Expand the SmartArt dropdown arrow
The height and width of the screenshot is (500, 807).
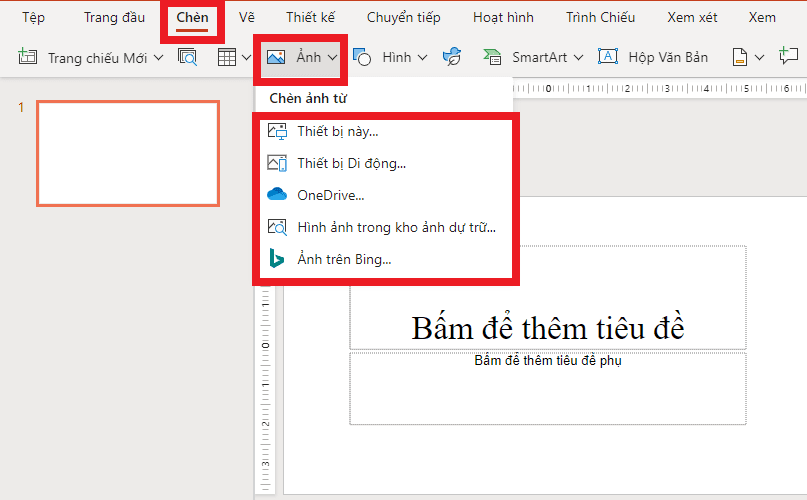click(x=578, y=58)
